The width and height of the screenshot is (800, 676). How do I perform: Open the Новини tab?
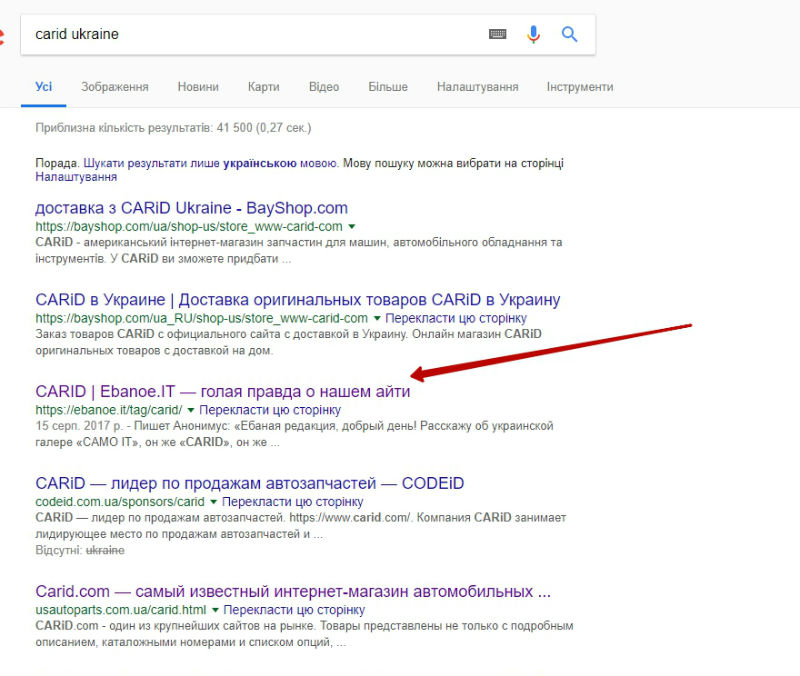pyautogui.click(x=198, y=87)
